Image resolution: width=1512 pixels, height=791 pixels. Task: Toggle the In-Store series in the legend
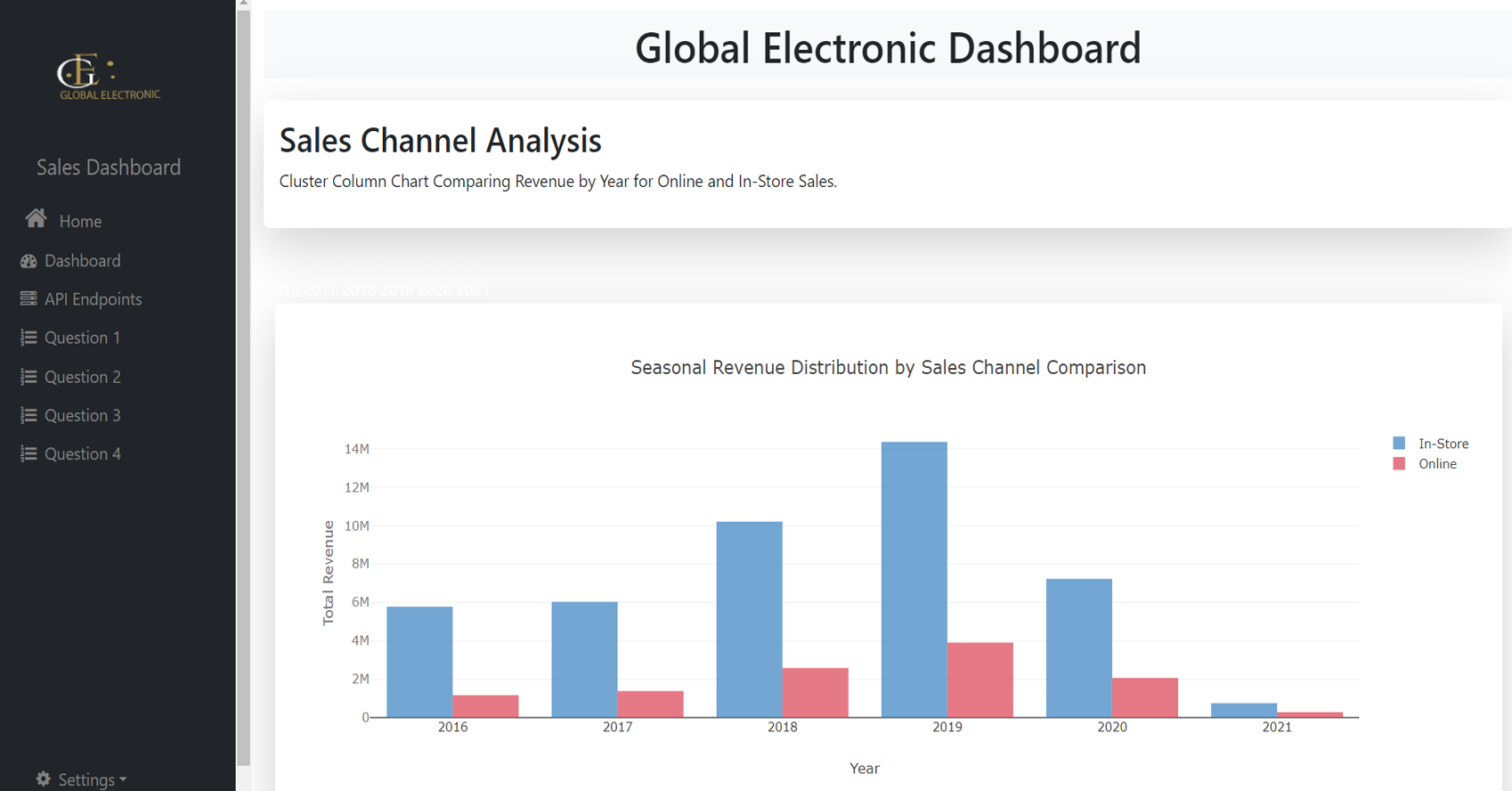coord(1443,444)
